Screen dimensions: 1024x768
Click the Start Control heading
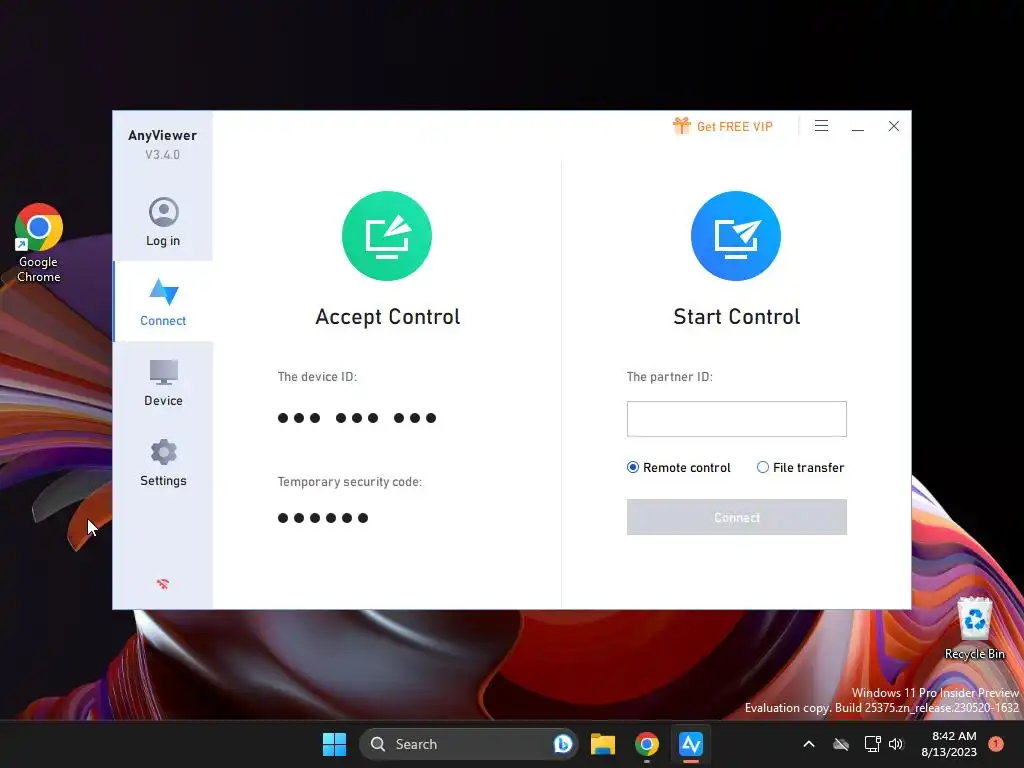click(x=737, y=317)
